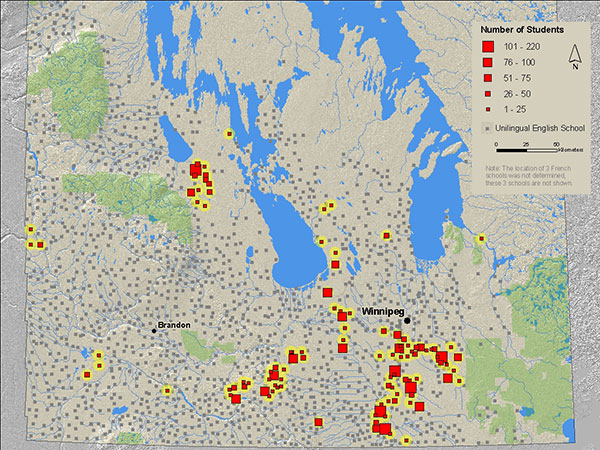Click the 1 - 25 students legend square
The width and height of the screenshot is (600, 450).
(488, 108)
